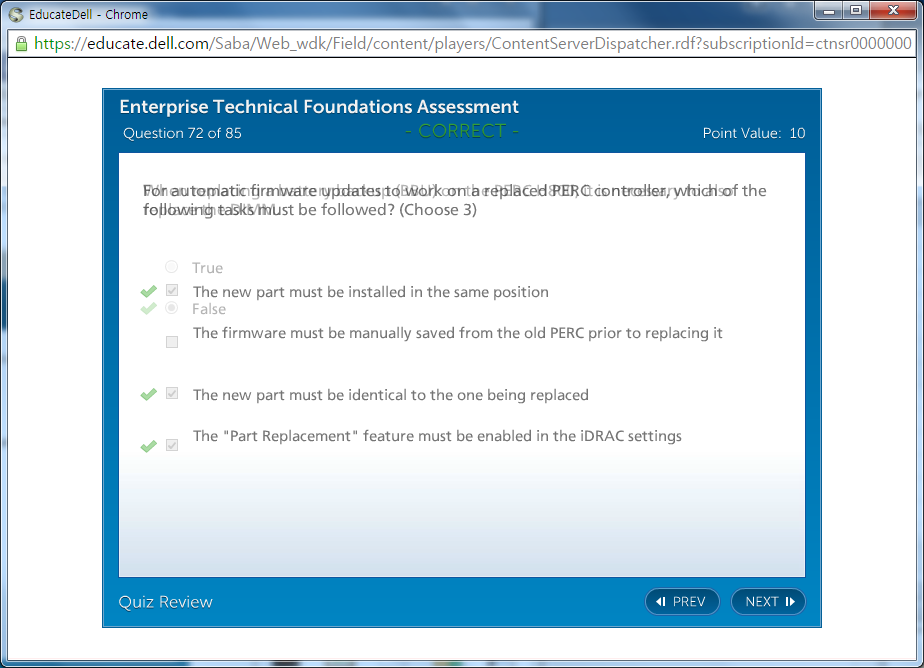Viewport: 924px width, 668px height.
Task: Select the False radio button
Action: point(172,308)
